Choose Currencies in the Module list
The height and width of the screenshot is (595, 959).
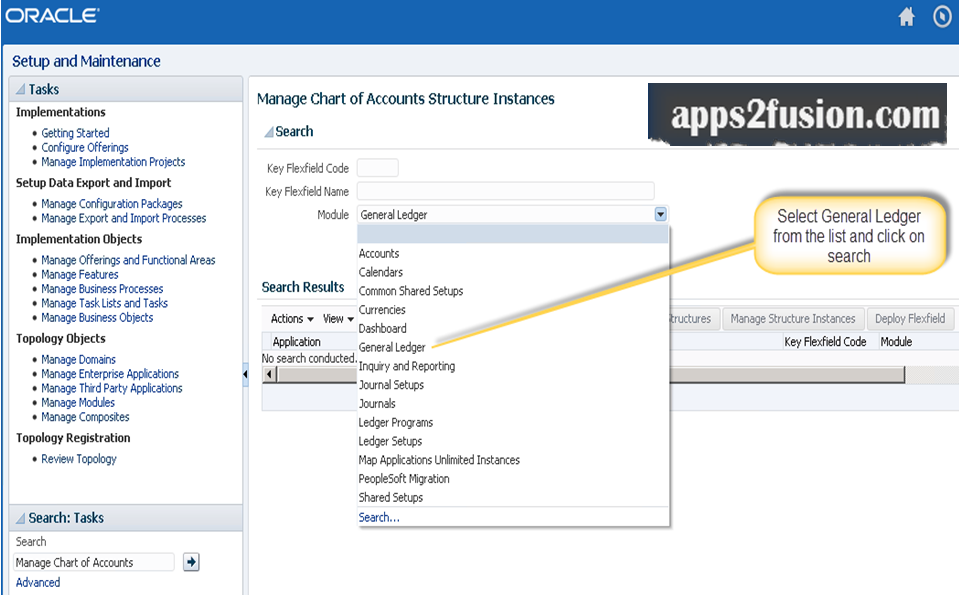[x=382, y=310]
